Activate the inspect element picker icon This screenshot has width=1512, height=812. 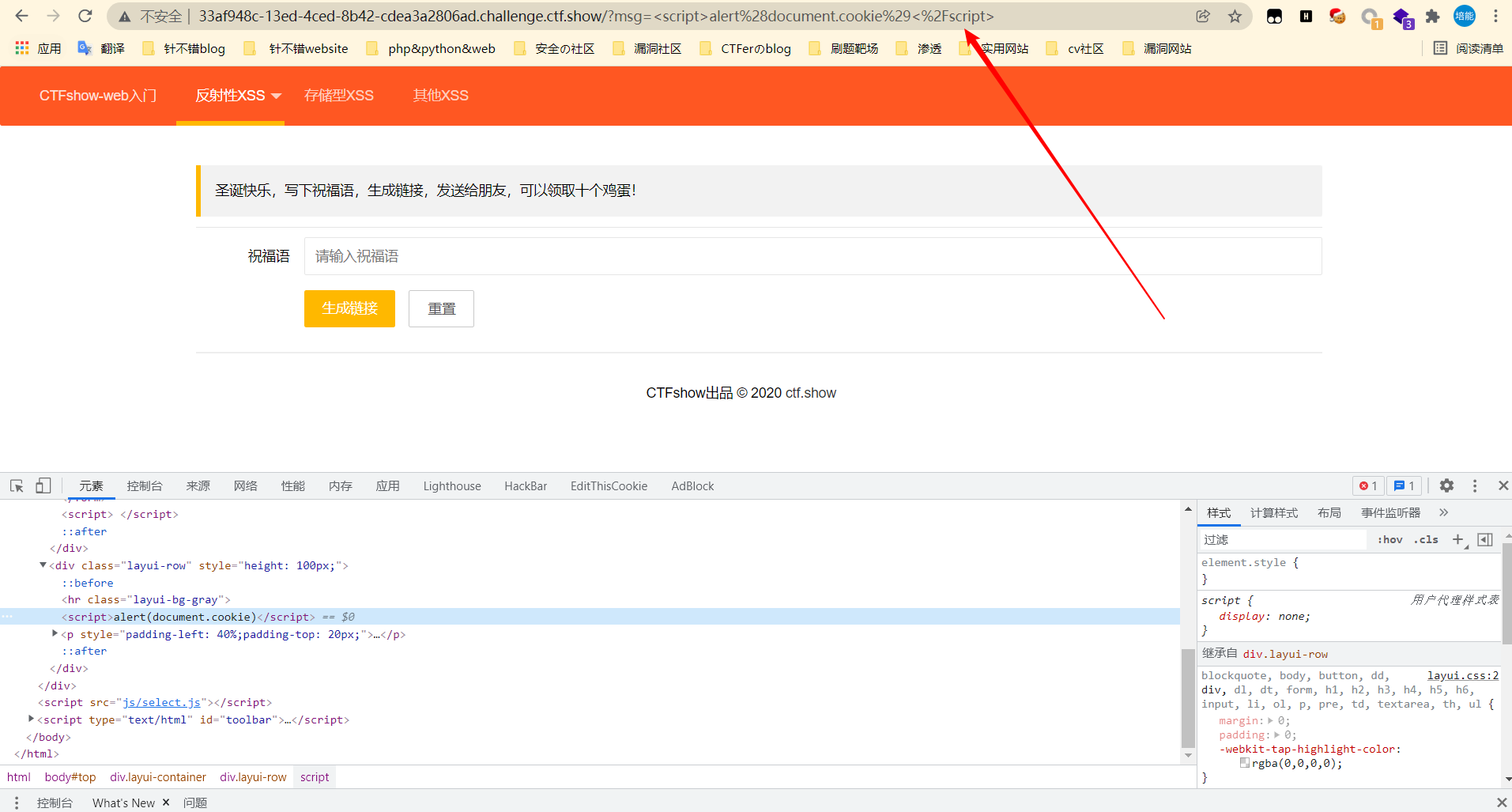click(x=17, y=486)
